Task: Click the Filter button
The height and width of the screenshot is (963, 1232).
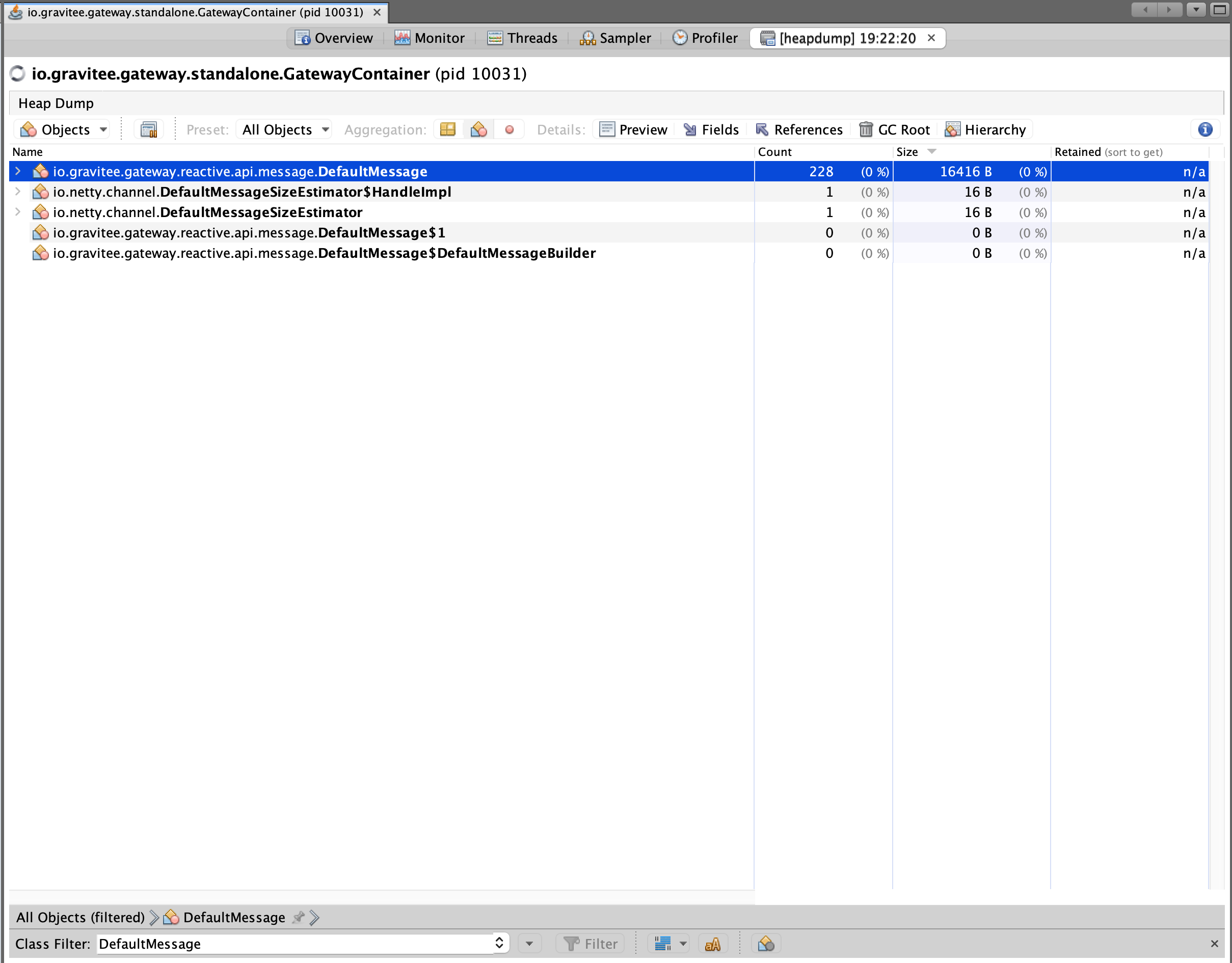Action: click(591, 944)
